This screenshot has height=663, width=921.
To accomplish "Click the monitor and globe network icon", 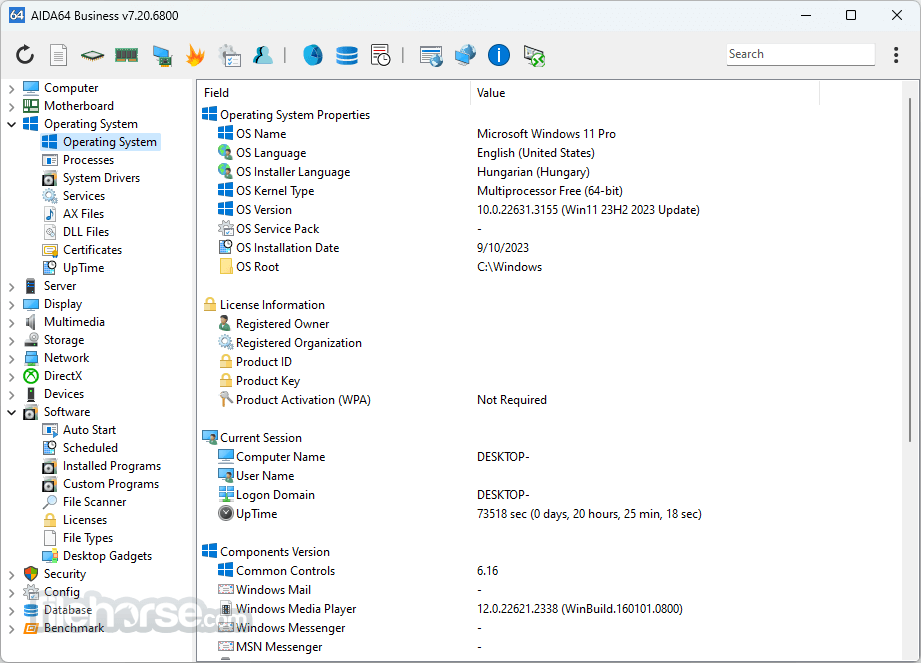I will coord(465,55).
